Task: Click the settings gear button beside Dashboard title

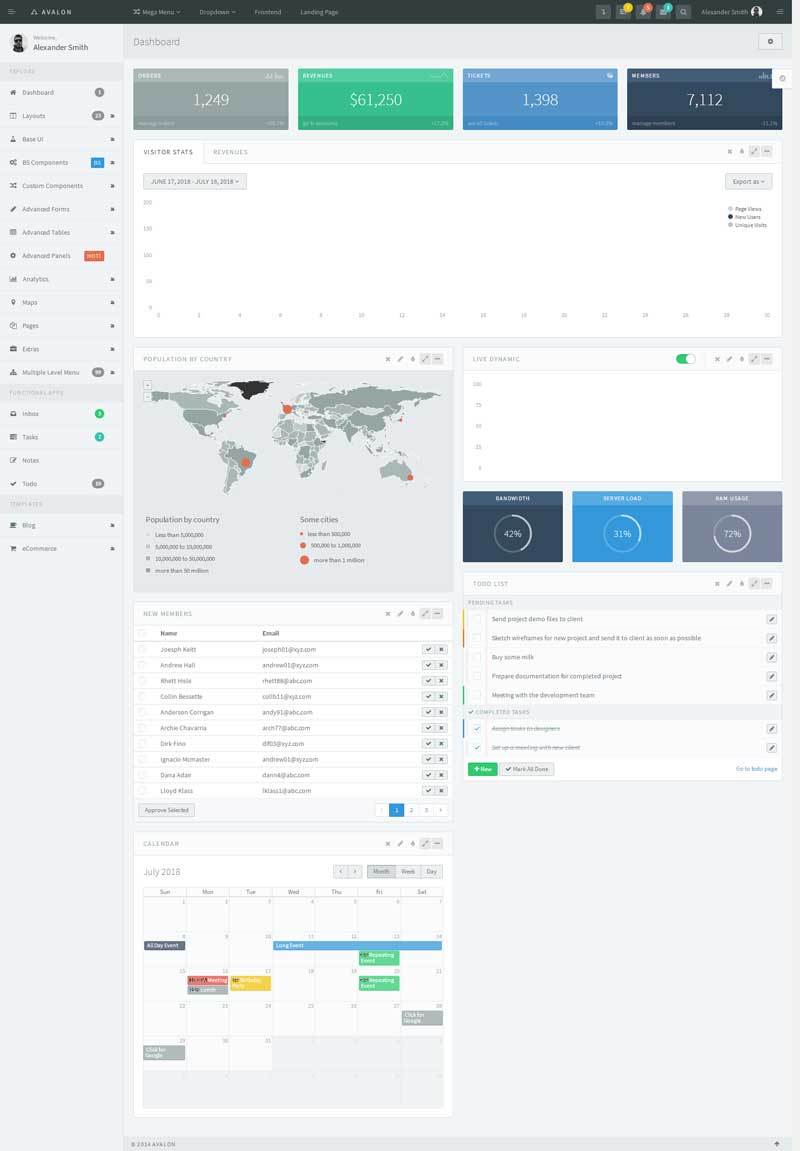Action: [x=769, y=41]
